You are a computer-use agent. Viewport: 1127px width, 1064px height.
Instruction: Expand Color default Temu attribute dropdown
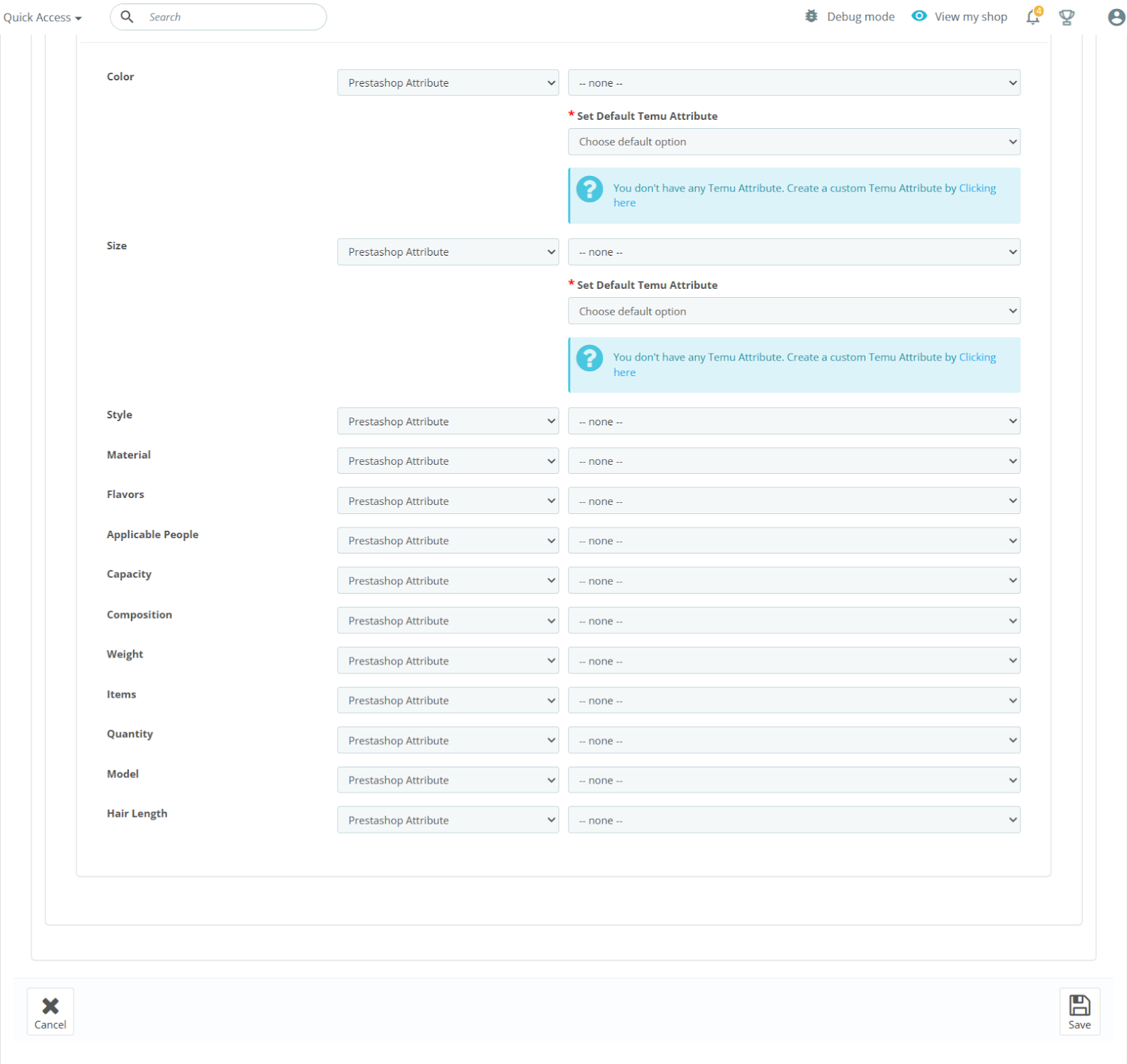pos(794,142)
